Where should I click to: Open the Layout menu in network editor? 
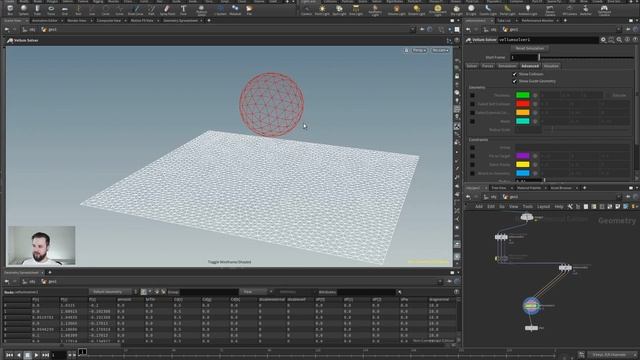[543, 207]
